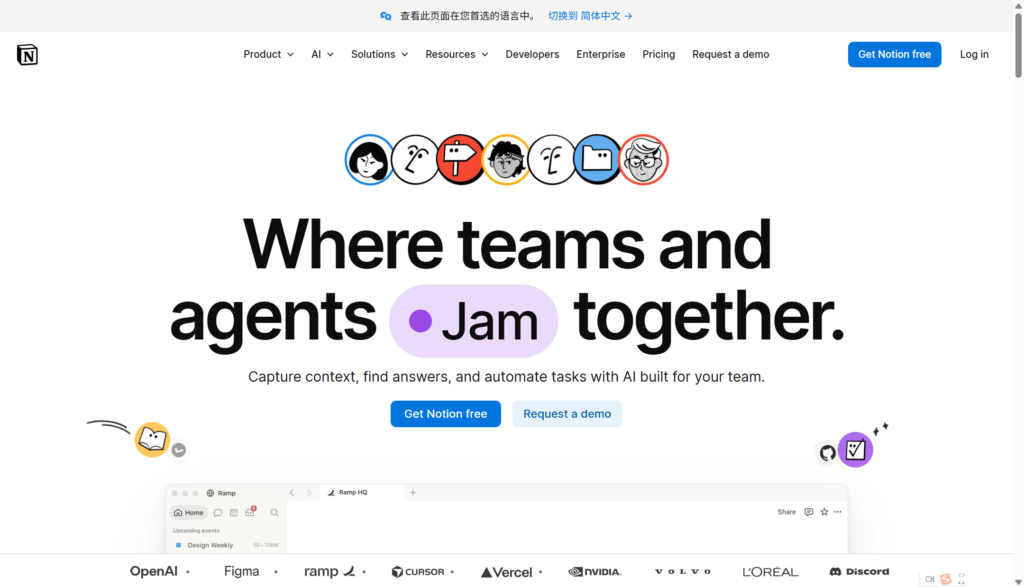Expand the AI dropdown menu
The width and height of the screenshot is (1024, 587).
[322, 54]
